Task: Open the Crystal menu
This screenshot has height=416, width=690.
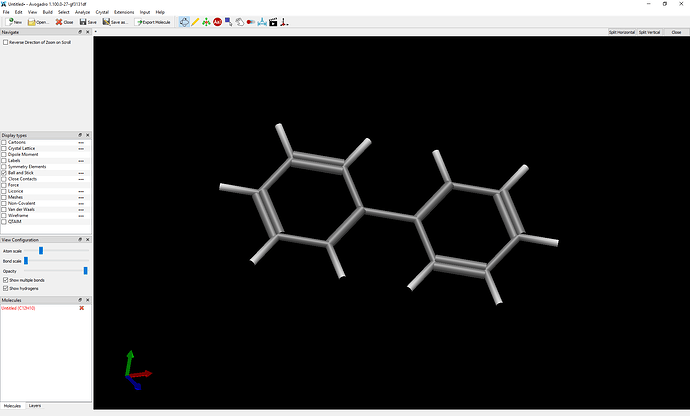Action: (102, 12)
